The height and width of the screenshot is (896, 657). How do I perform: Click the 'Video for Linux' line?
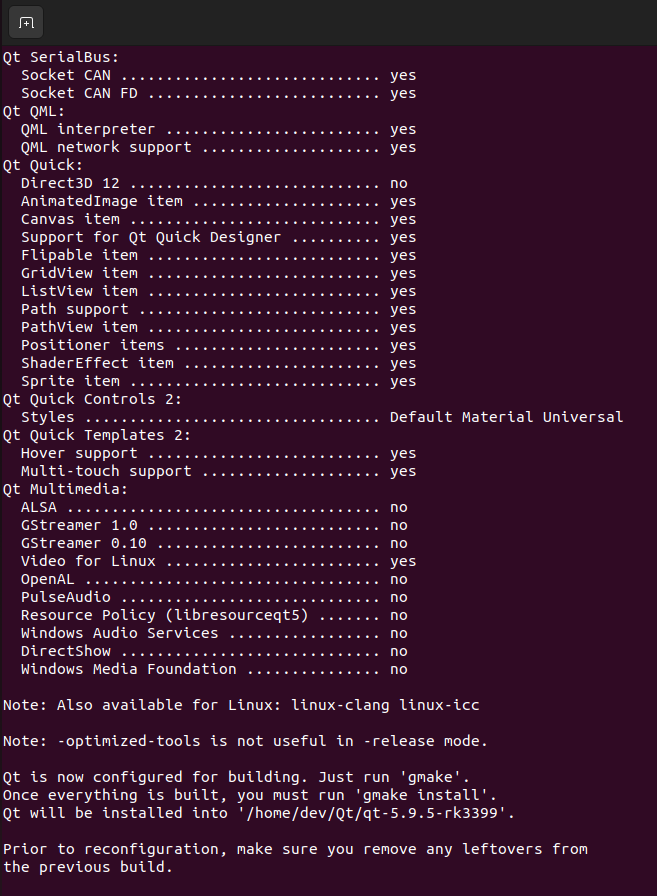pyautogui.click(x=218, y=561)
